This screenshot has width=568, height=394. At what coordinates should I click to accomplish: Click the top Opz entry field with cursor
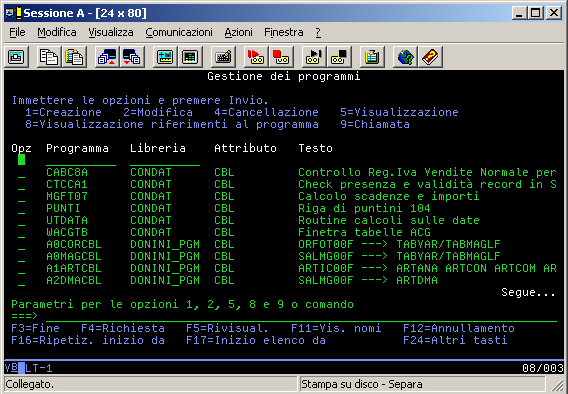click(x=21, y=160)
